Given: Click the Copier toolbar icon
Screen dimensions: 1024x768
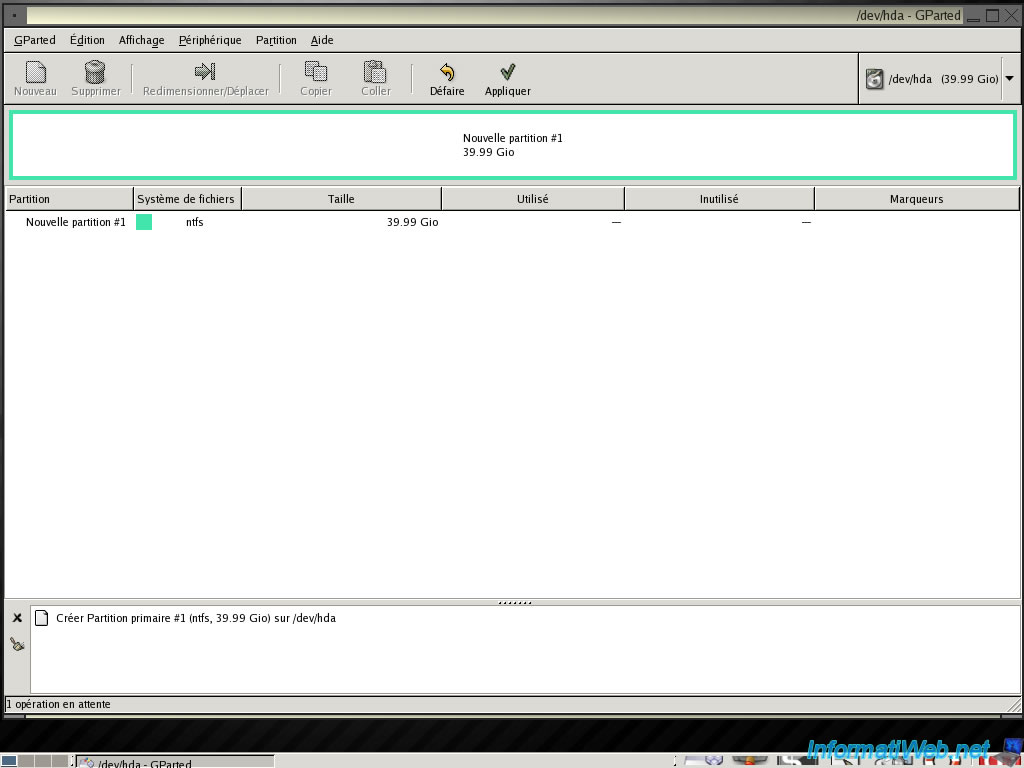Looking at the screenshot, I should tap(315, 71).
